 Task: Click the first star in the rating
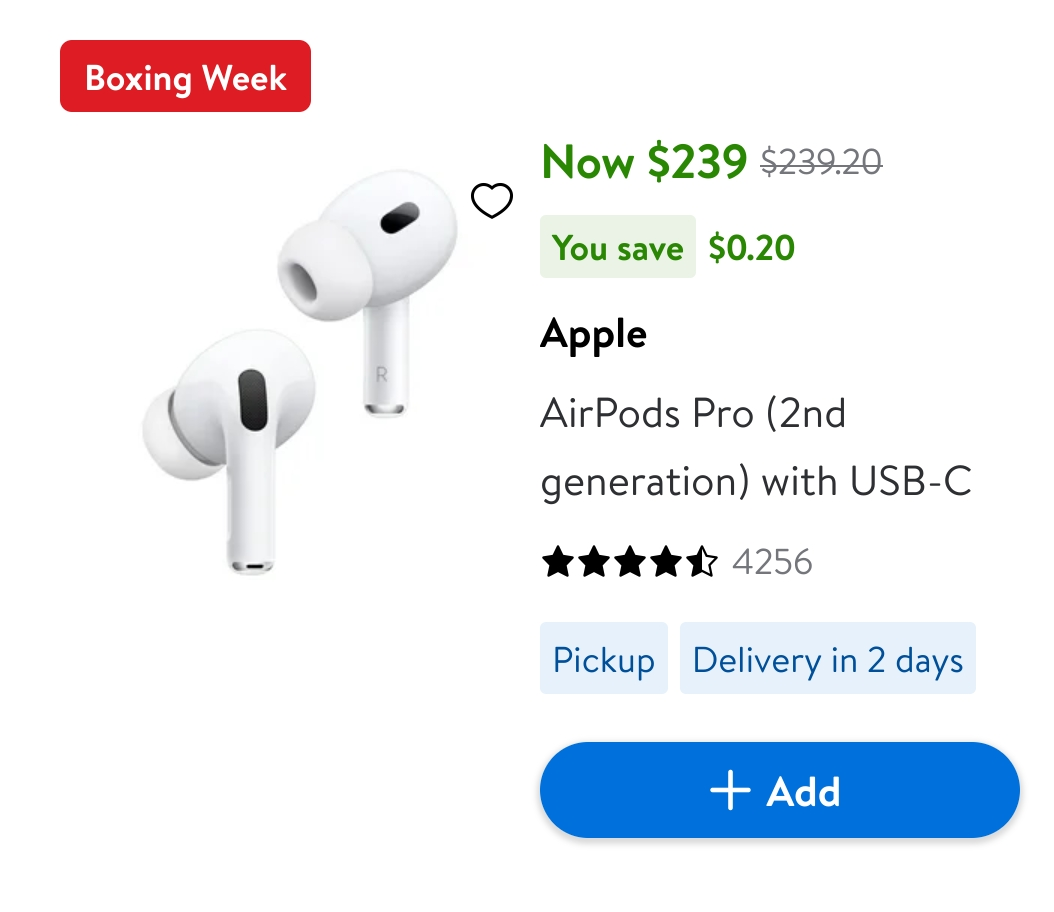(558, 562)
